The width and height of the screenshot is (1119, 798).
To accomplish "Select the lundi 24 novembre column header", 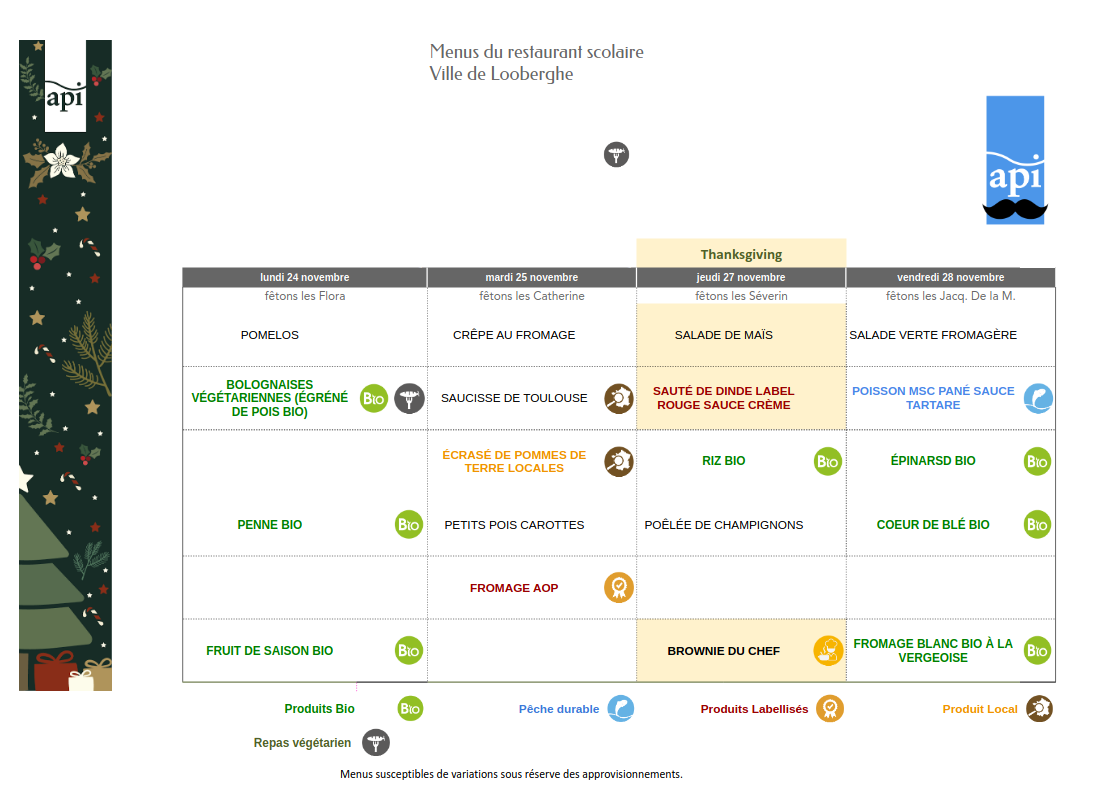I will 305,277.
